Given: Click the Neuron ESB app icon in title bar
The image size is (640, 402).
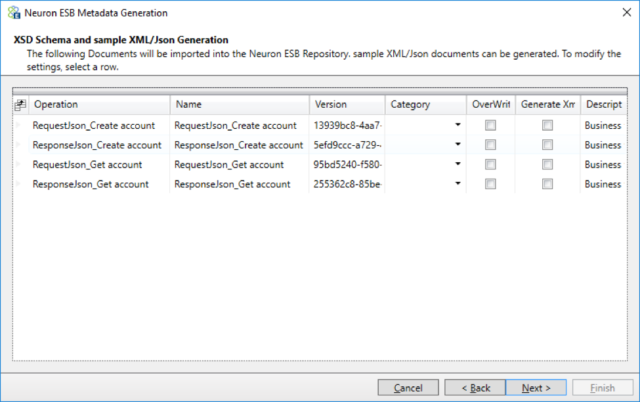Looking at the screenshot, I should click(x=14, y=13).
